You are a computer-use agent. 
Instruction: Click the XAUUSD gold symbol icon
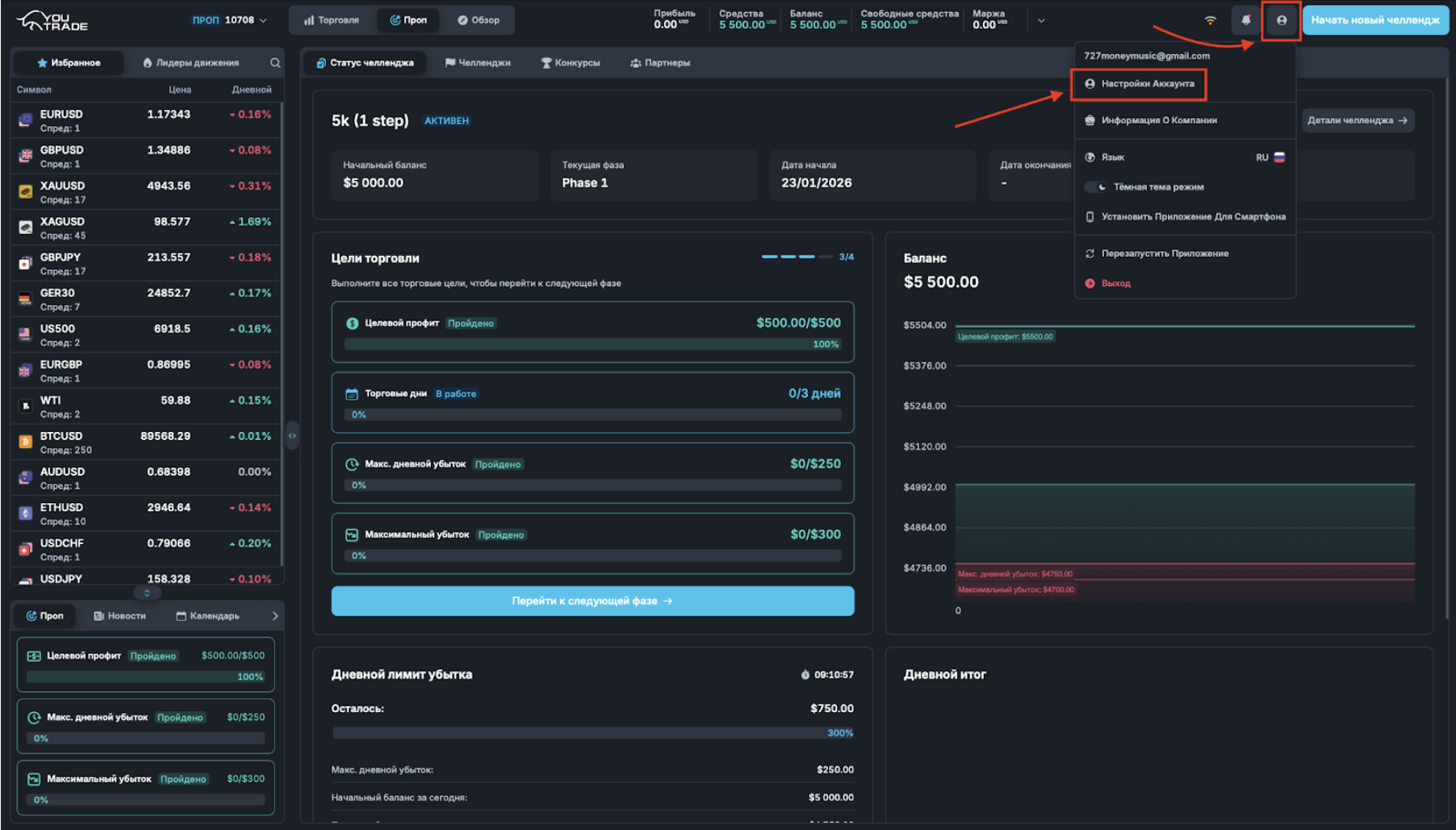(26, 191)
